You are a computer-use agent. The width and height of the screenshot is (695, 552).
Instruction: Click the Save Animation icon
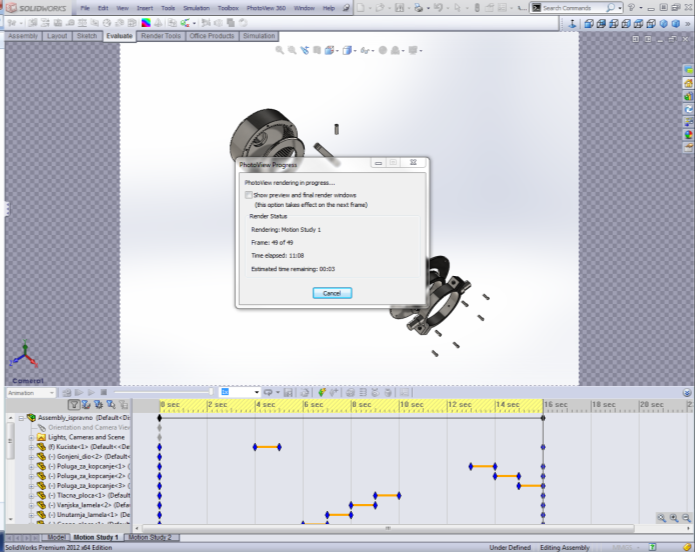[x=289, y=392]
